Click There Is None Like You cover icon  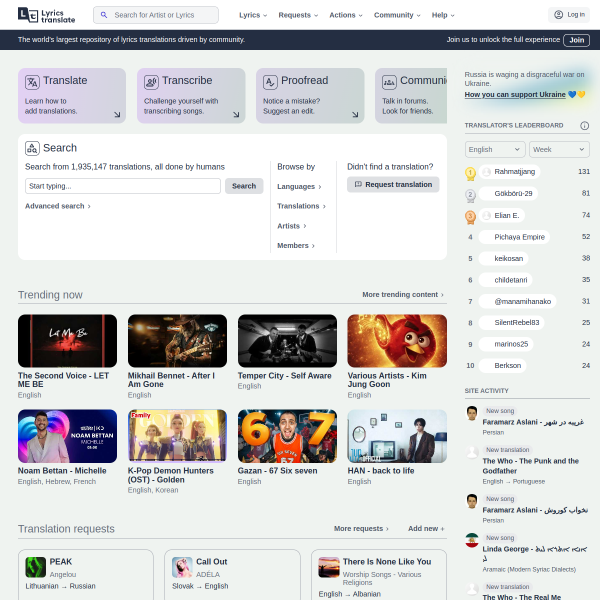coord(329,567)
